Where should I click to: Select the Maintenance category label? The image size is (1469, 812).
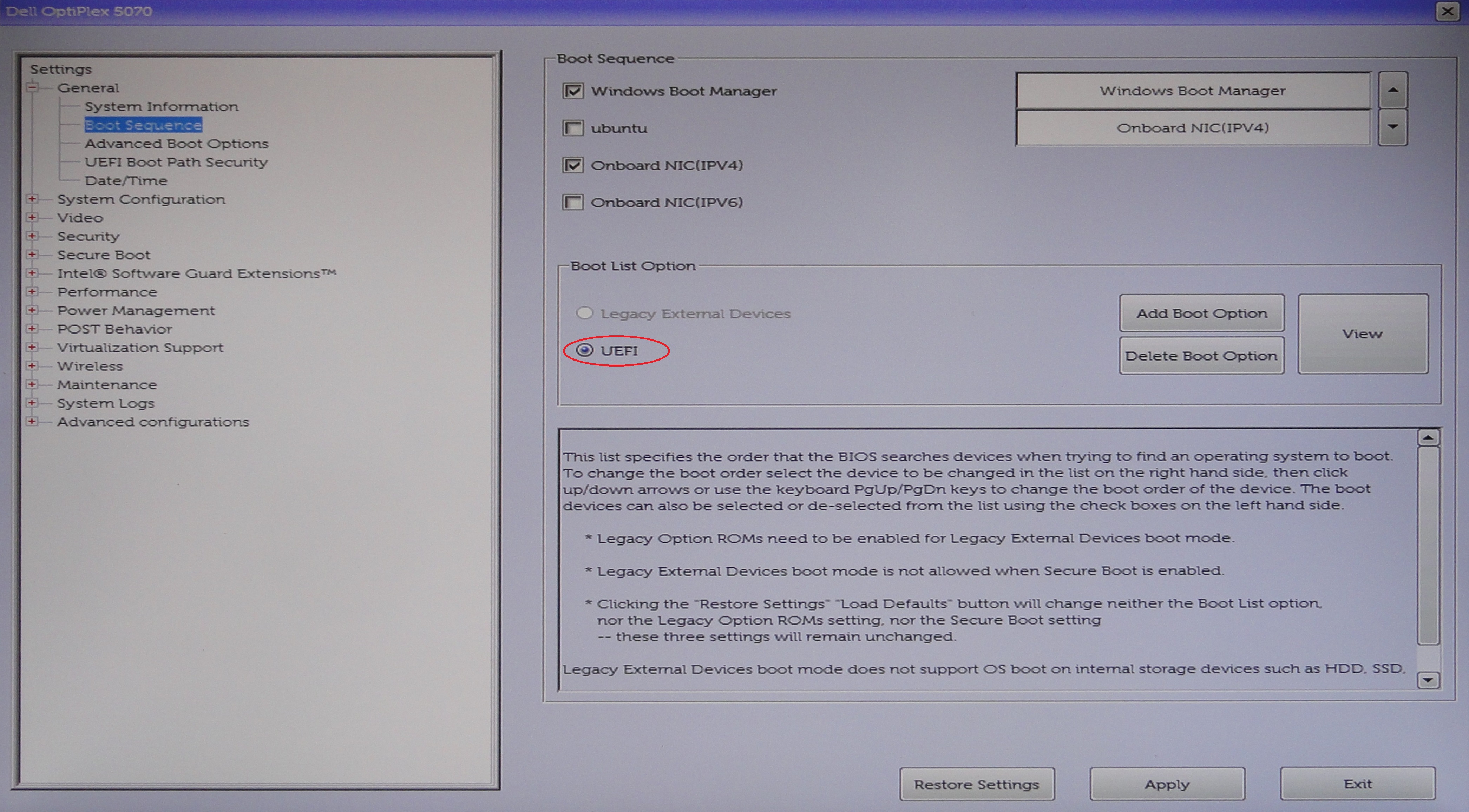(107, 385)
